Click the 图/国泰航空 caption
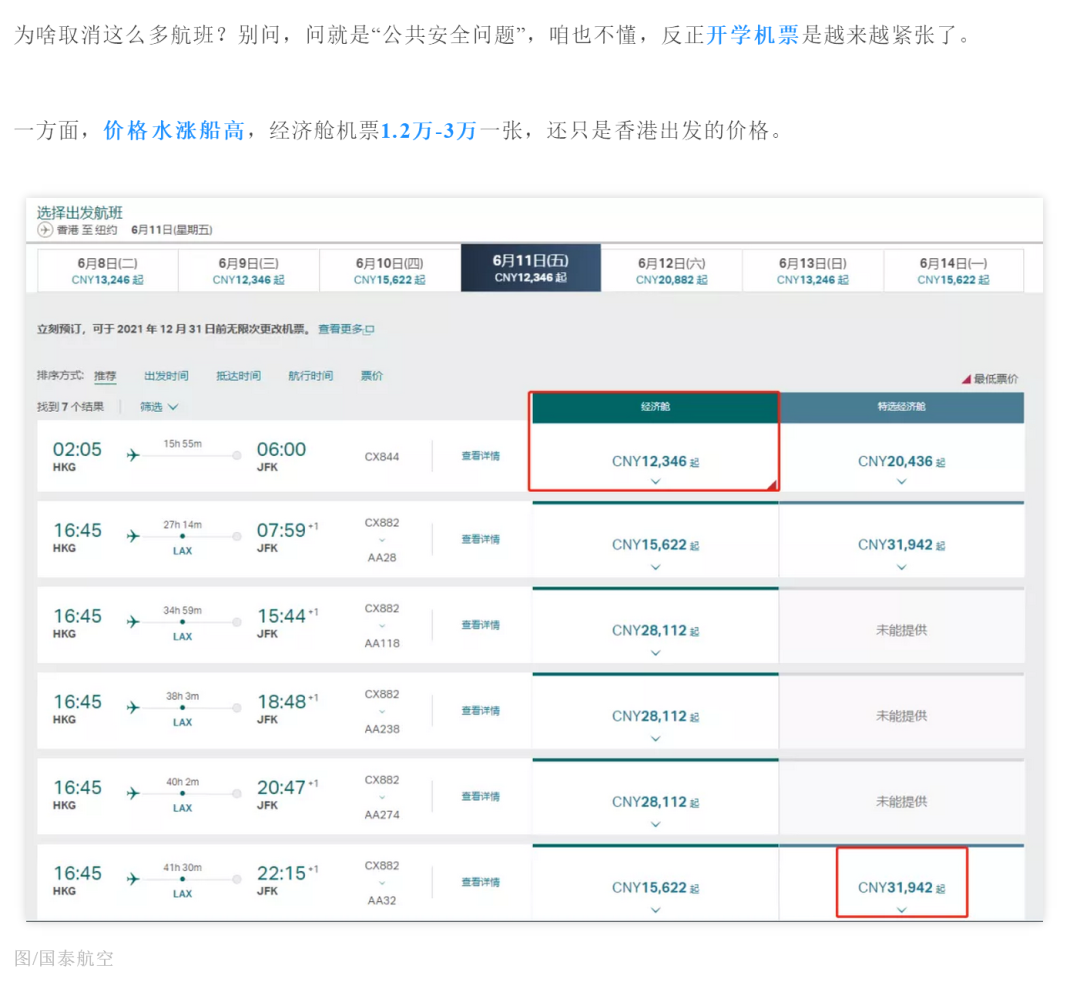 63,958
